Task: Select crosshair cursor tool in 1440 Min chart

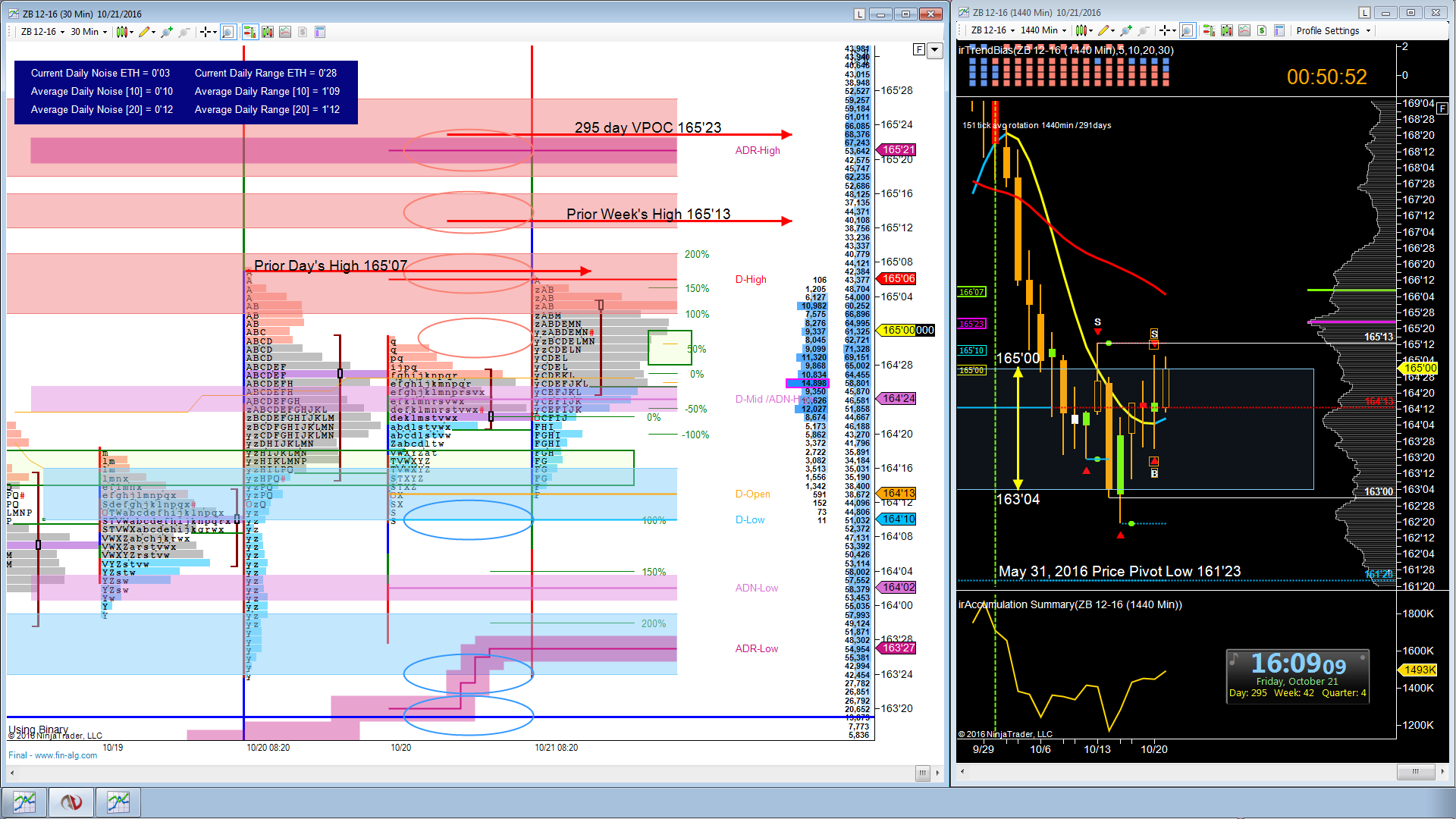Action: coord(1165,30)
